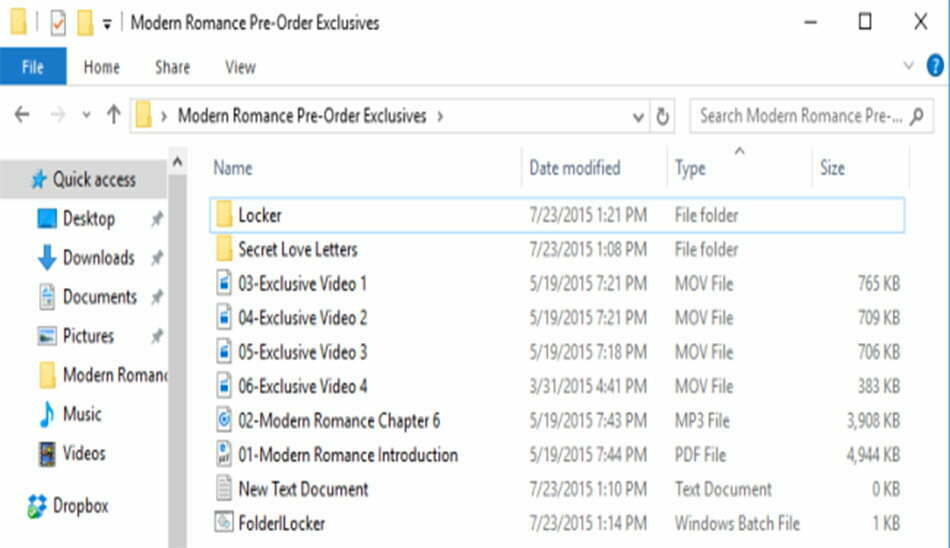
Task: Select 01-Modern Romance Introduction PDF
Action: point(557,455)
